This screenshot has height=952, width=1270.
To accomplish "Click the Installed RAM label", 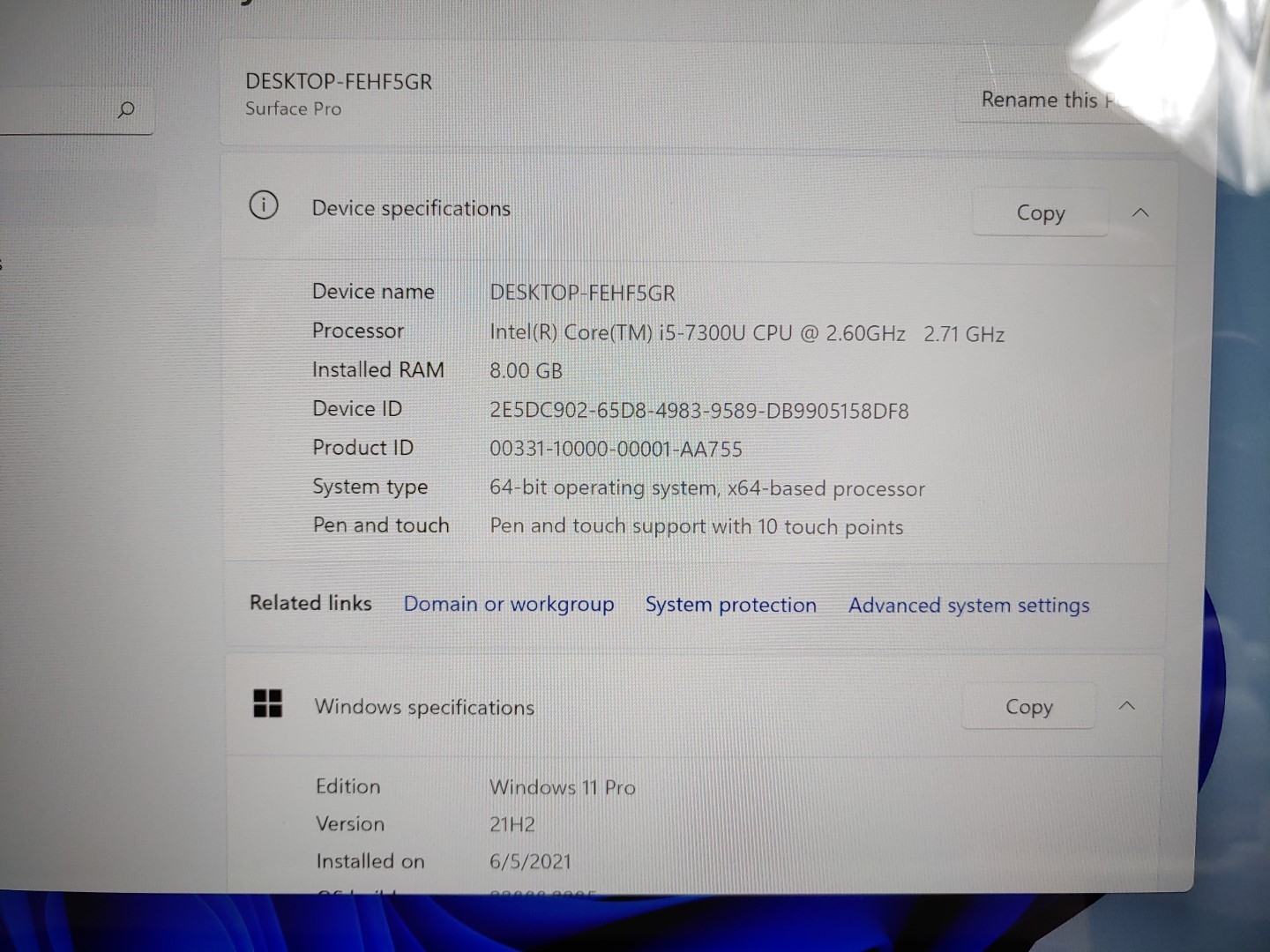I will pos(377,369).
